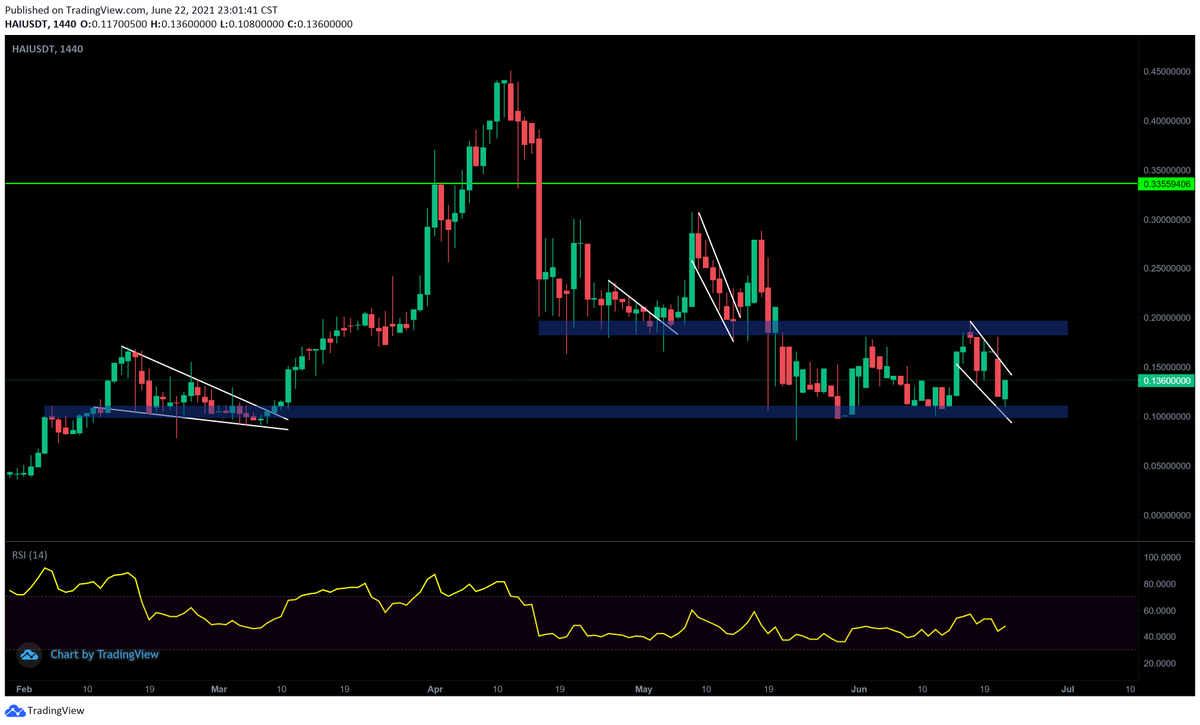Click the current price label 0.13600000
Viewport: 1200px width, 725px height.
click(x=1165, y=381)
